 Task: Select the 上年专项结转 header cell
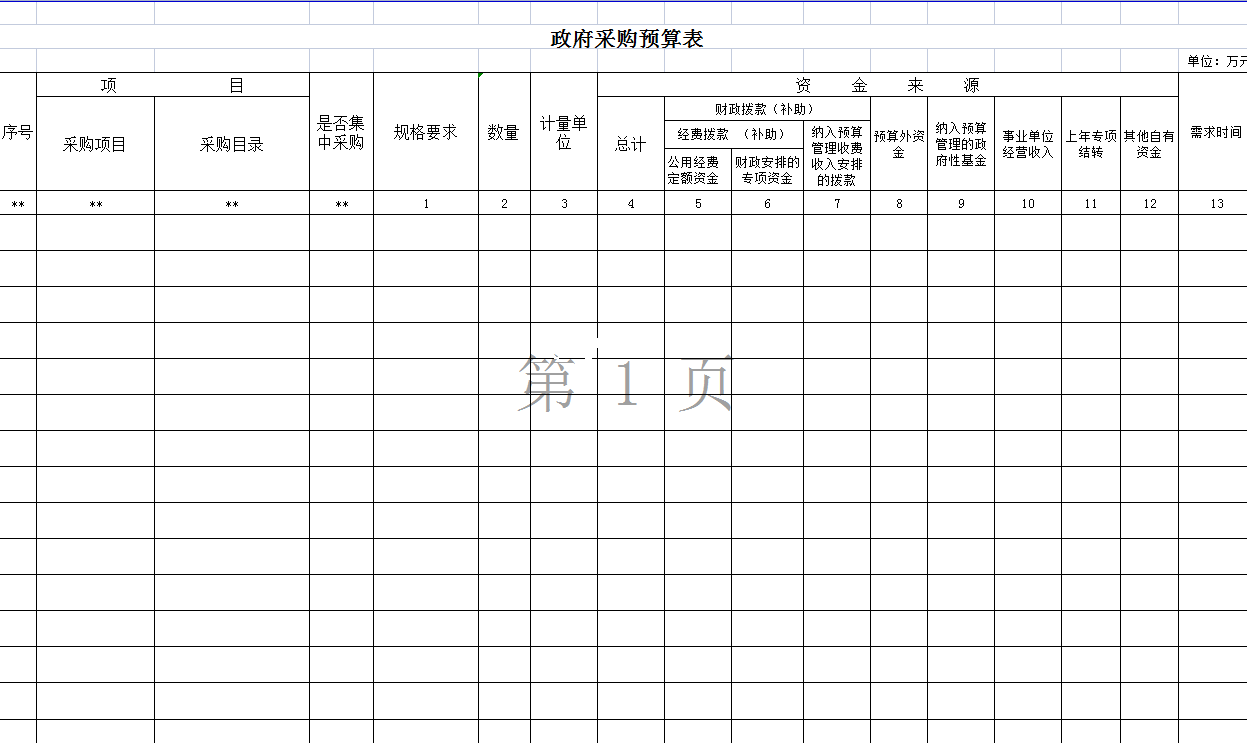(1090, 144)
